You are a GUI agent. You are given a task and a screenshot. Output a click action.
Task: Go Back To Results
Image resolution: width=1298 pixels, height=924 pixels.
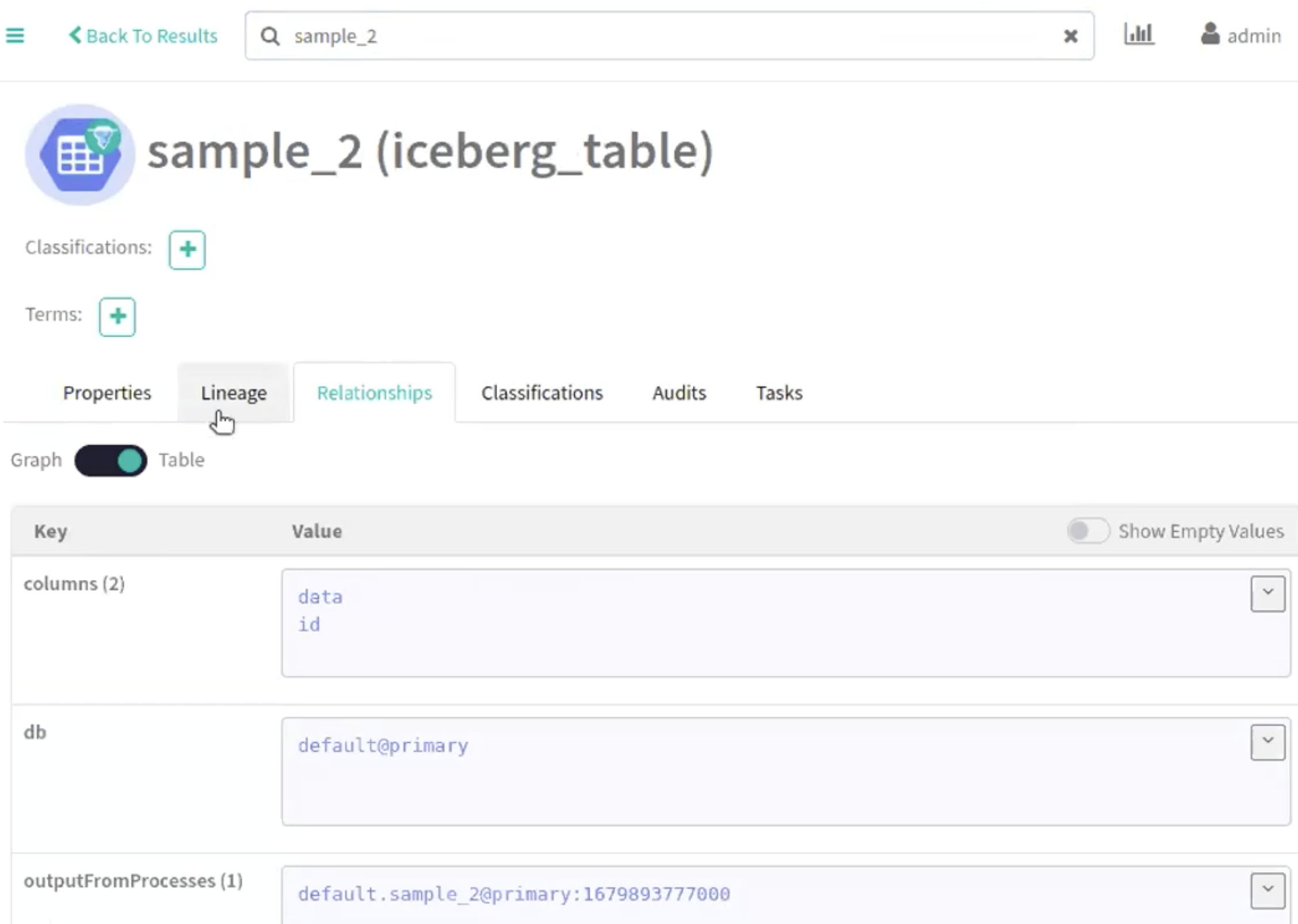[x=143, y=36]
